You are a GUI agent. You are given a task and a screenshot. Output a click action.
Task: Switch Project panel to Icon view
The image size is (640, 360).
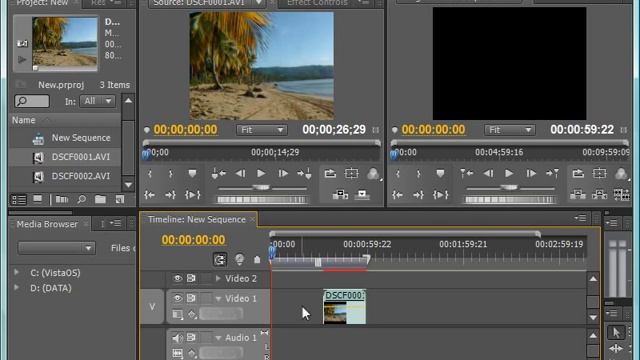pyautogui.click(x=38, y=200)
